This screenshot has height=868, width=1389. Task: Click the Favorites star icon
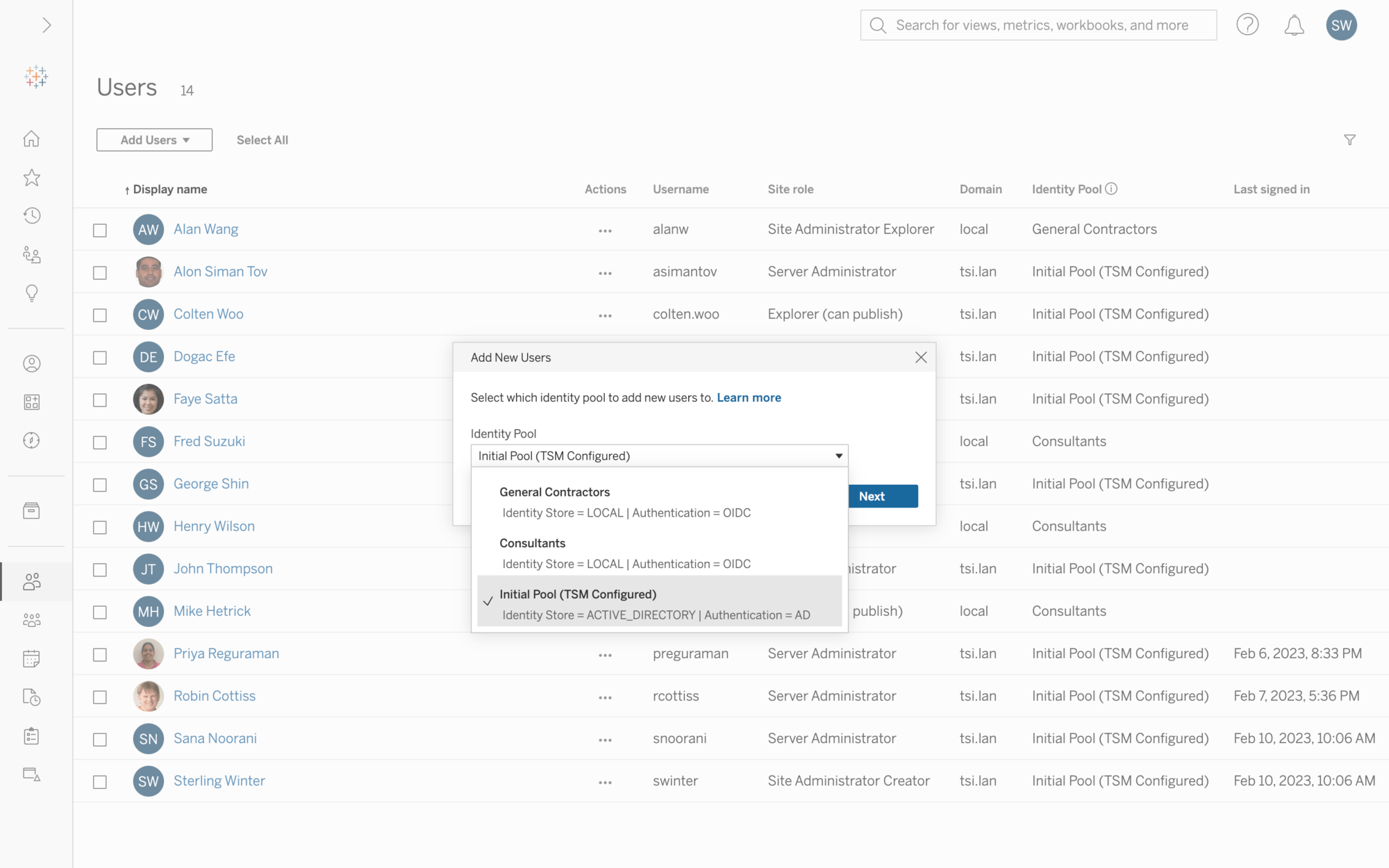(36, 177)
